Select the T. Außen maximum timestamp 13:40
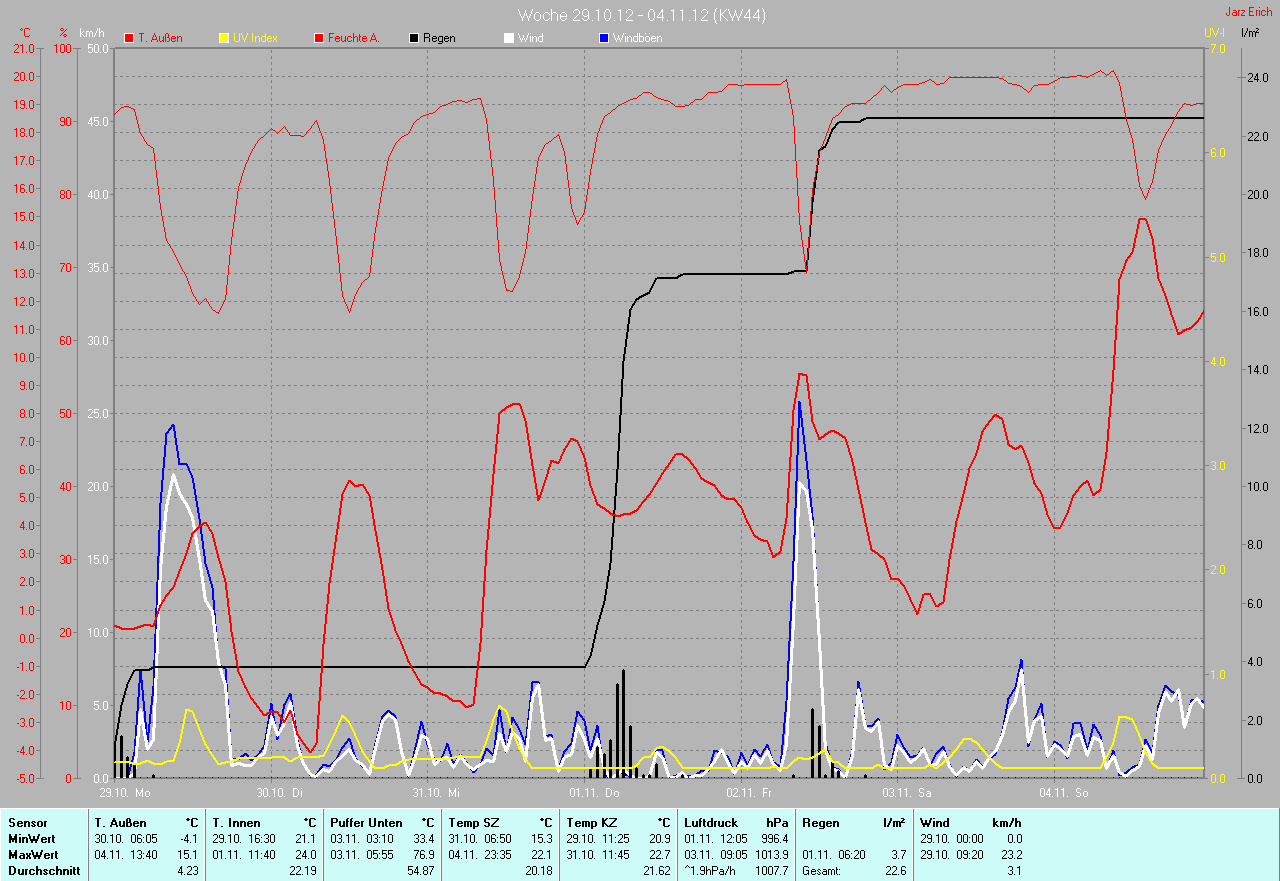Screen dimensions: 1280x881 [x=143, y=855]
